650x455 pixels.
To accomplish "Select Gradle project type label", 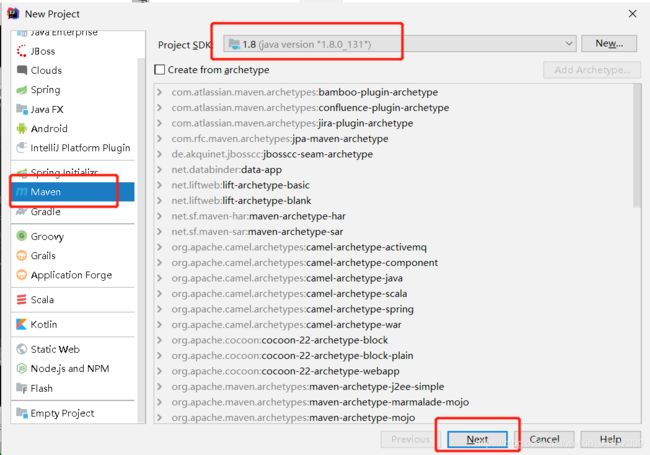I will click(x=46, y=212).
